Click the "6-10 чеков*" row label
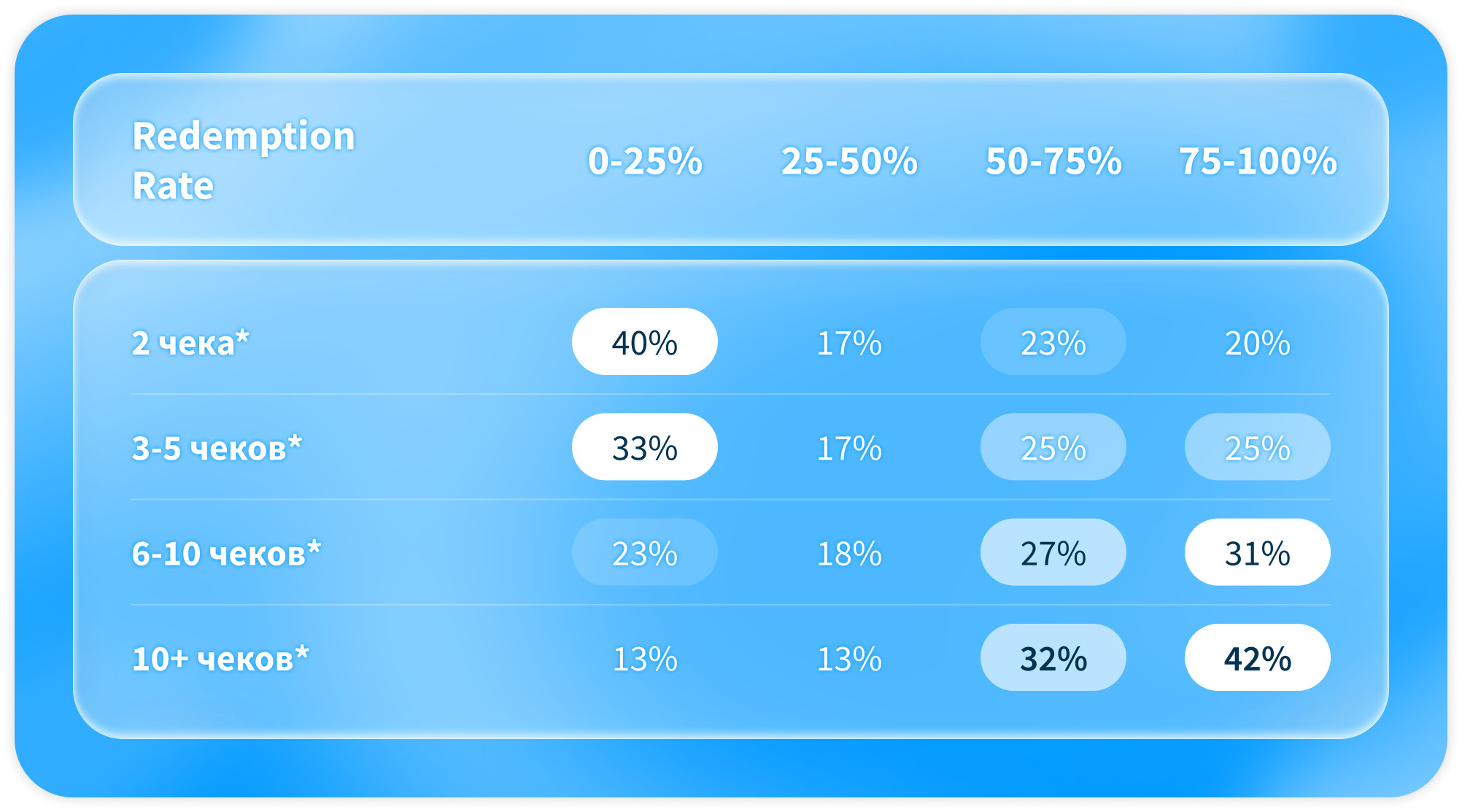This screenshot has width=1462, height=812. coord(226,553)
